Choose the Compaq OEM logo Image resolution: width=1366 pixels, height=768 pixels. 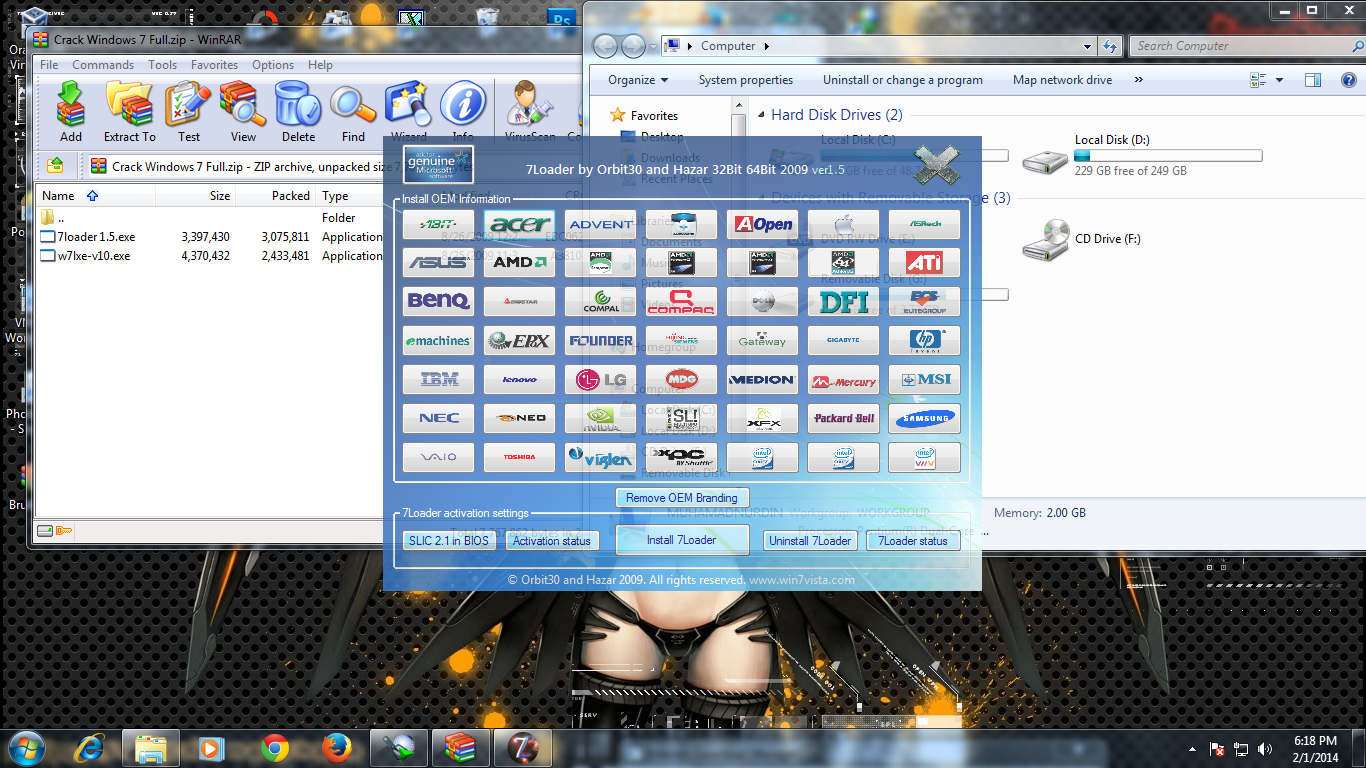pos(682,301)
